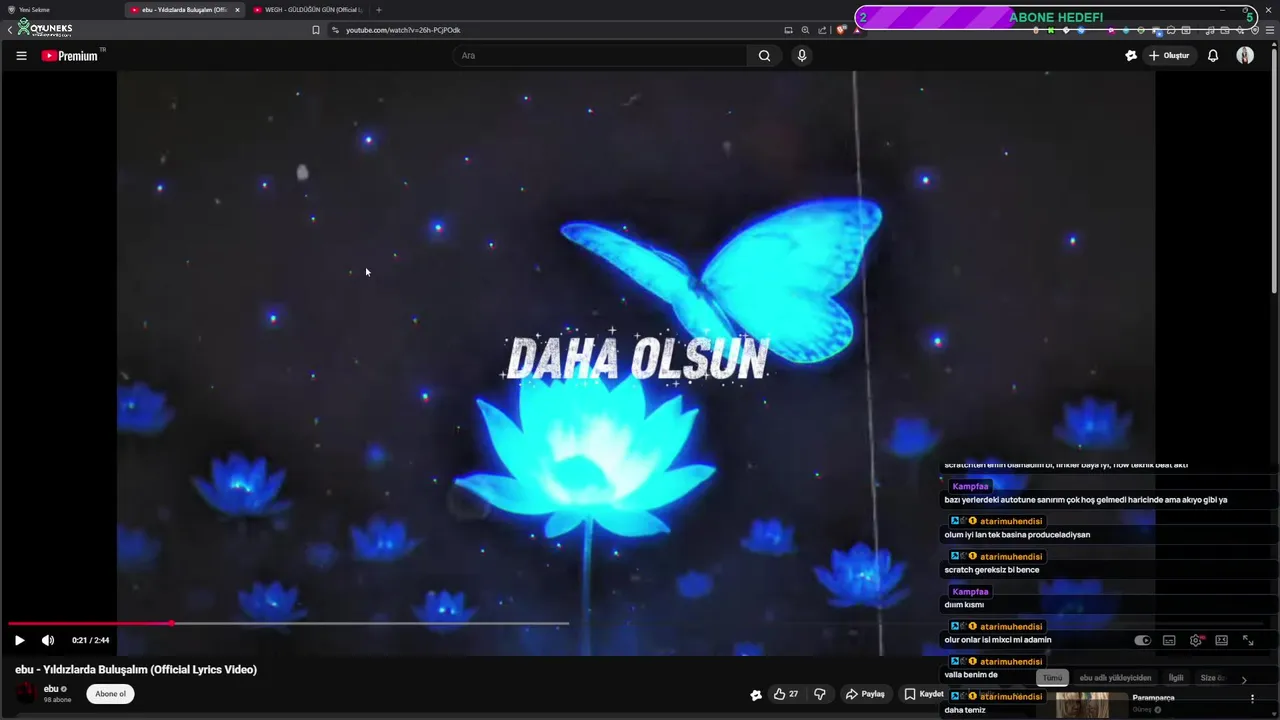Open site settings icon beside URL
The height and width of the screenshot is (720, 1280).
[x=335, y=30]
